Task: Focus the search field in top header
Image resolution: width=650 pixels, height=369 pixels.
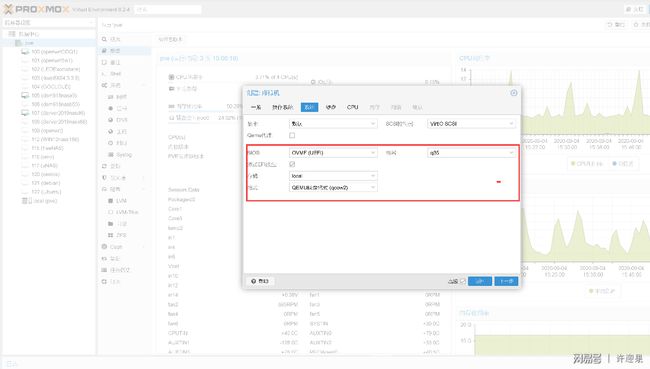Action: coord(168,9)
